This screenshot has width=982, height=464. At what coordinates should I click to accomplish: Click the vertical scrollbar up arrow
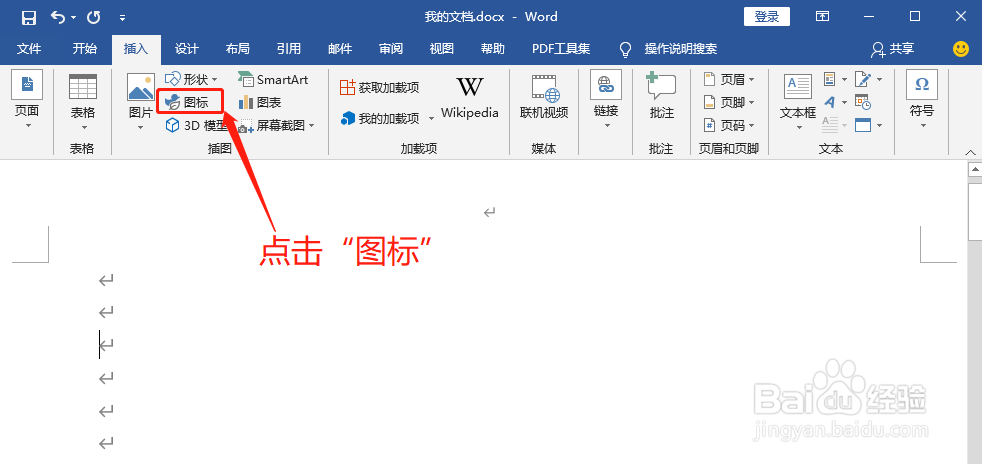[x=974, y=168]
